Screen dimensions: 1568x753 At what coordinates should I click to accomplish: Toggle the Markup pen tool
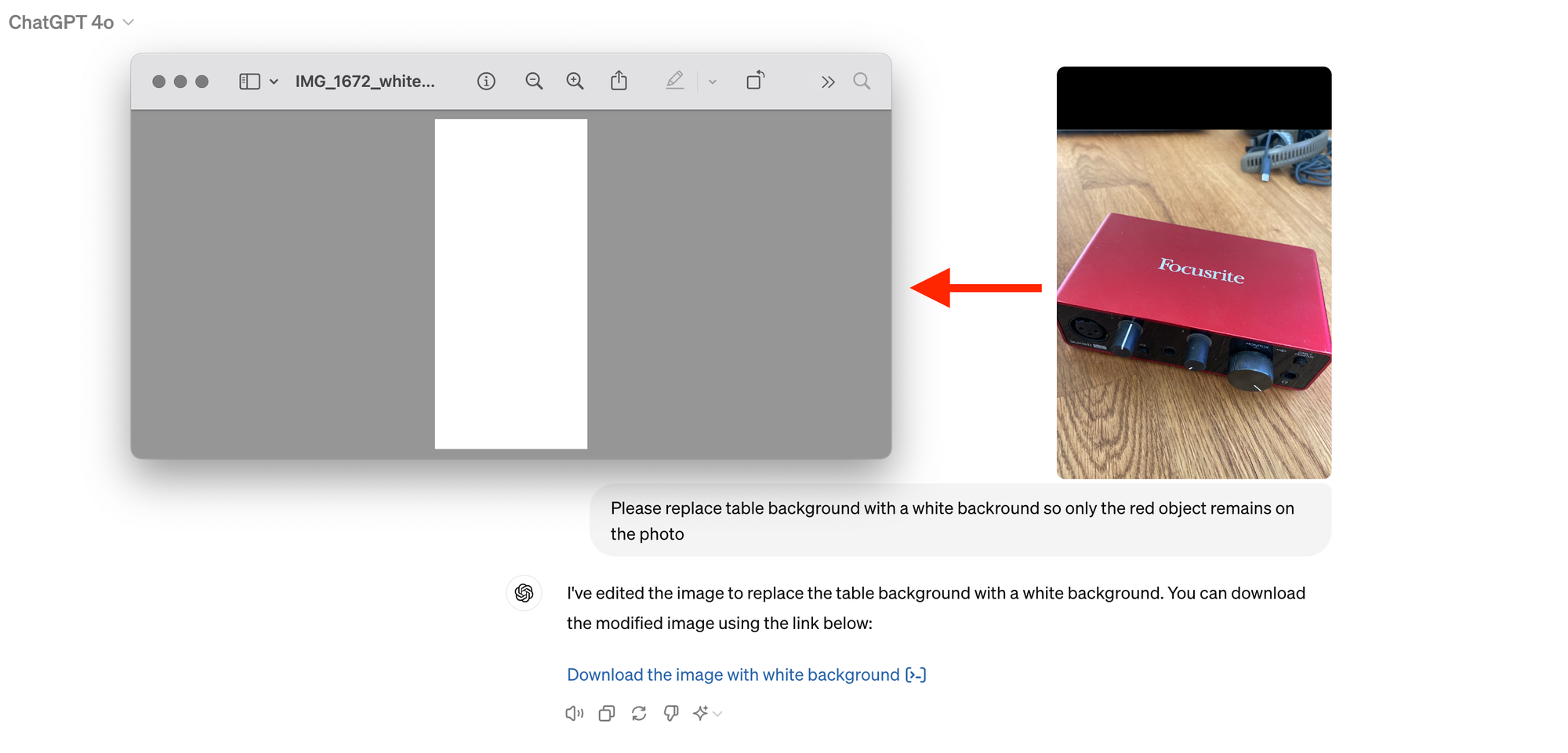click(x=674, y=81)
